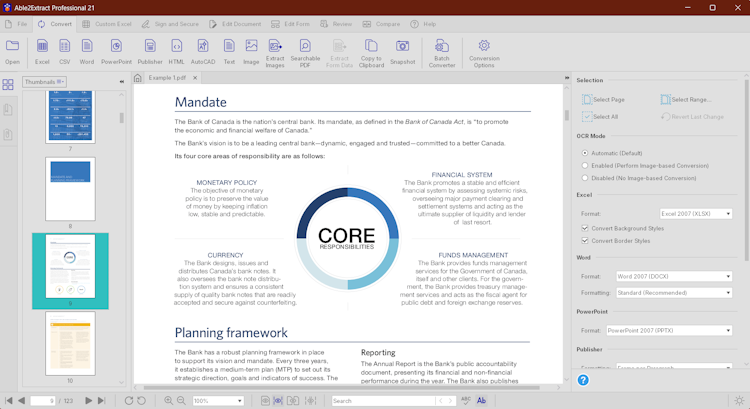Click the AutoCAD conversion icon
This screenshot has width=750, height=409.
point(203,46)
